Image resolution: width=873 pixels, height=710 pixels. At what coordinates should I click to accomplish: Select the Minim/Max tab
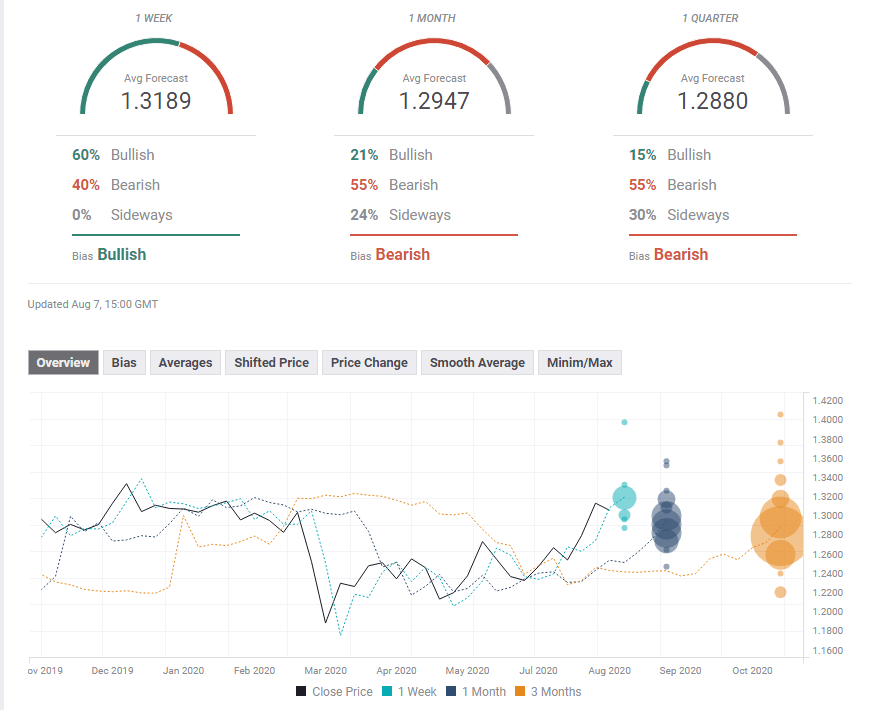(x=580, y=362)
